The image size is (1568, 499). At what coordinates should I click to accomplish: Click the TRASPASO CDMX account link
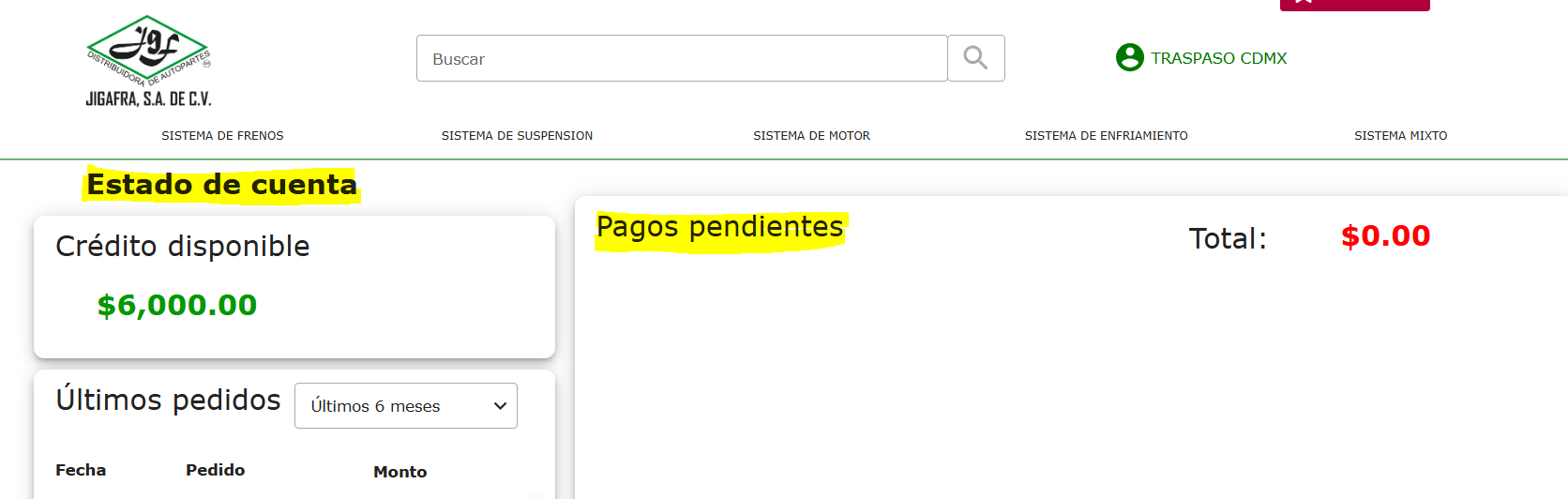tap(1218, 58)
